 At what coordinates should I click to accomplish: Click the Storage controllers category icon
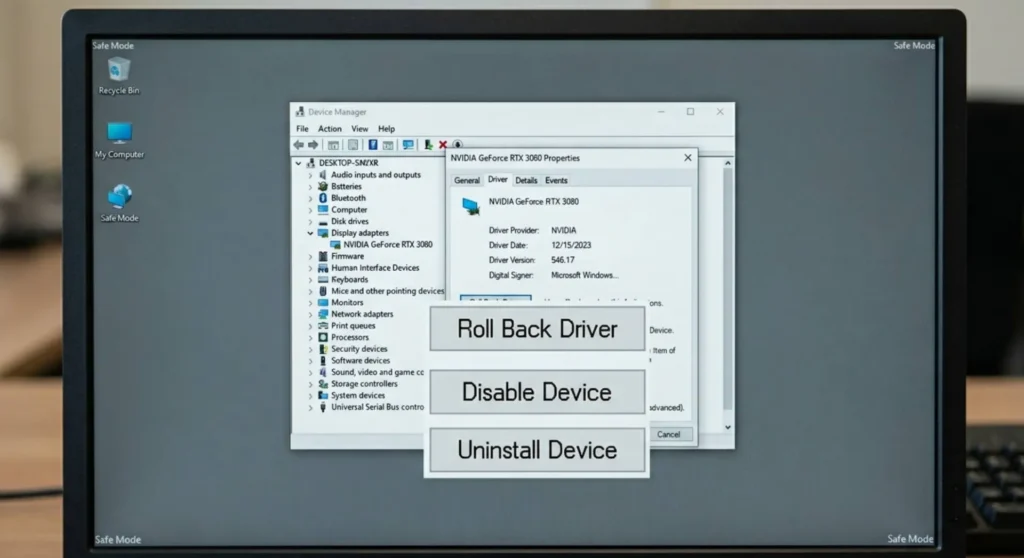(323, 384)
